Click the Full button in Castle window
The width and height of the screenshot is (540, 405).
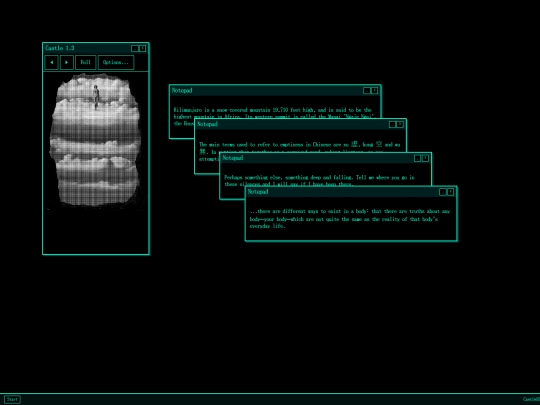(x=85, y=62)
